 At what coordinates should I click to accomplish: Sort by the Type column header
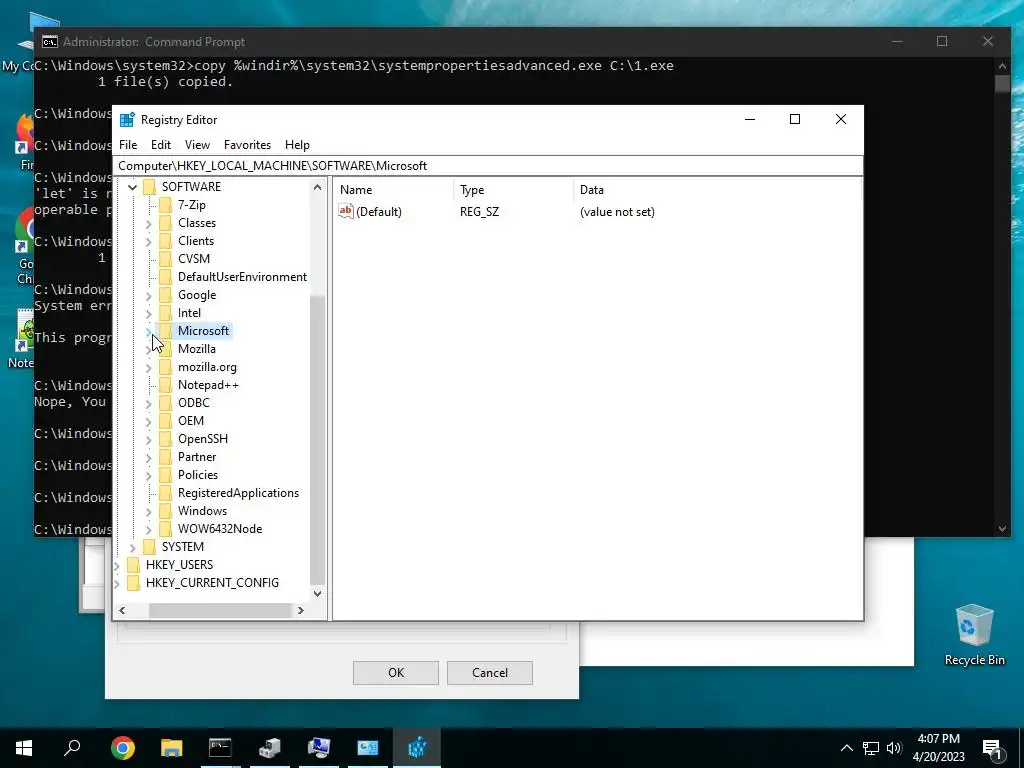coord(513,190)
